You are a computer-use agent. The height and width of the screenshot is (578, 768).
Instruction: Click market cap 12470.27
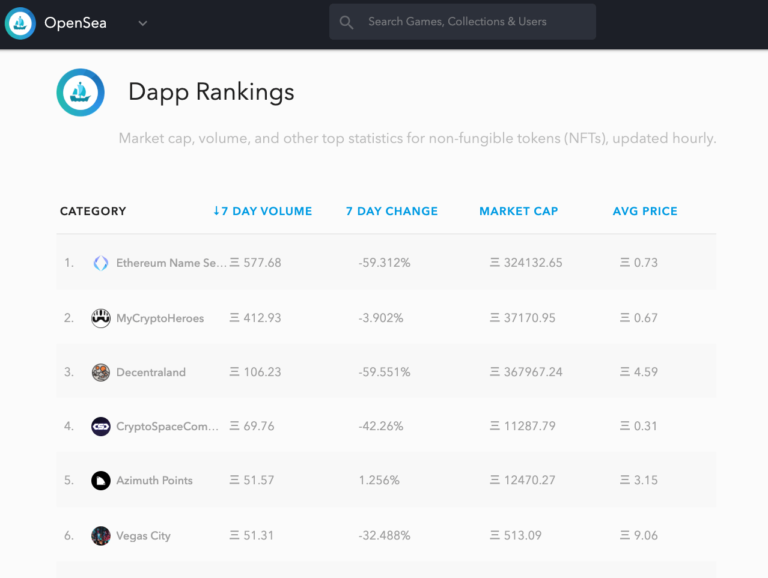pos(523,480)
